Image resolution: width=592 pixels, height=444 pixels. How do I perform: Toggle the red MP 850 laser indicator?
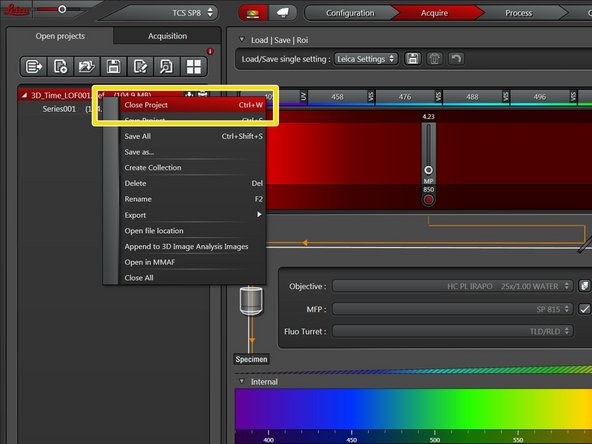(x=428, y=200)
